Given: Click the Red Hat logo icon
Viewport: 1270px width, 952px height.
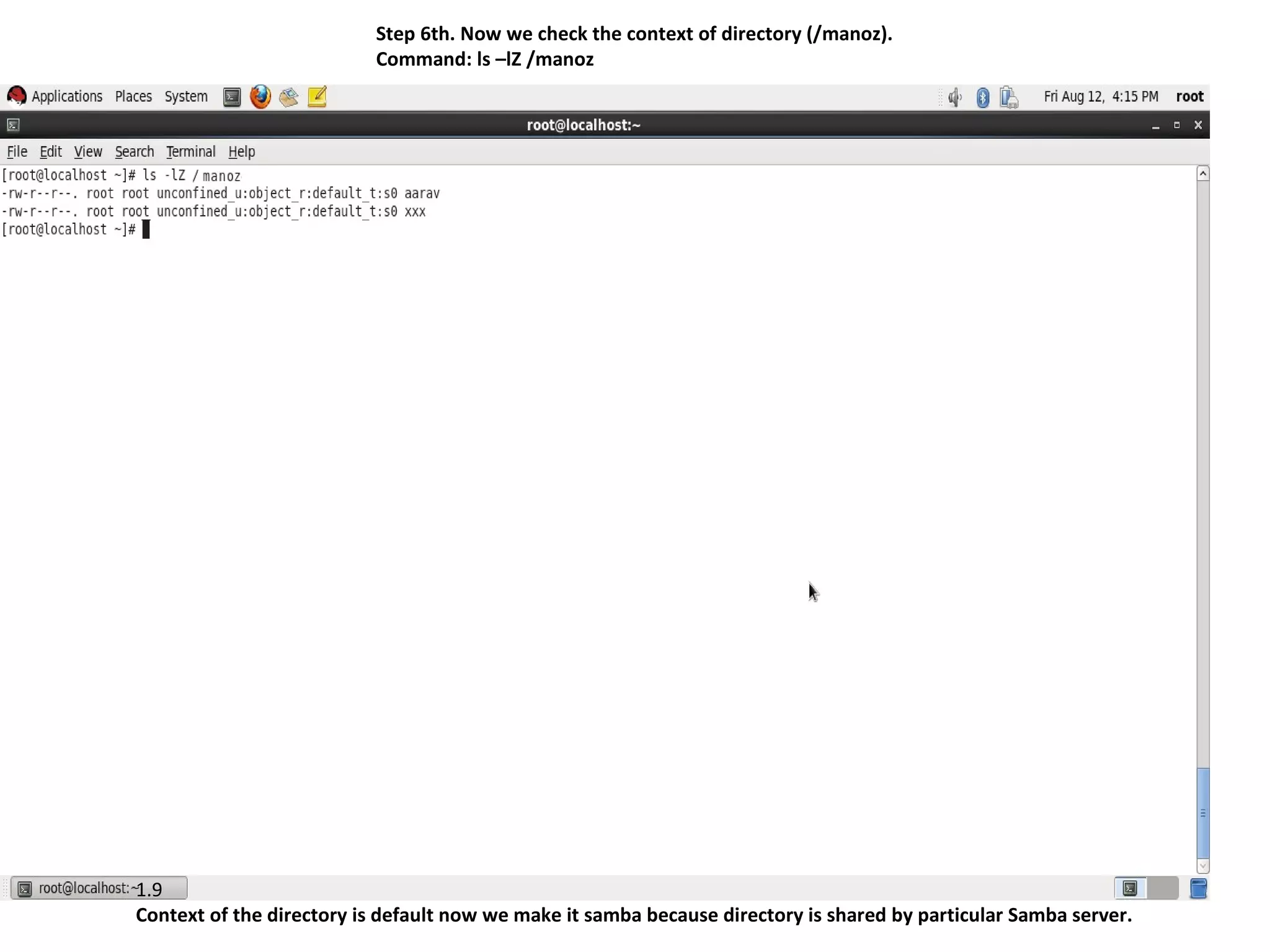Looking at the screenshot, I should pyautogui.click(x=16, y=96).
